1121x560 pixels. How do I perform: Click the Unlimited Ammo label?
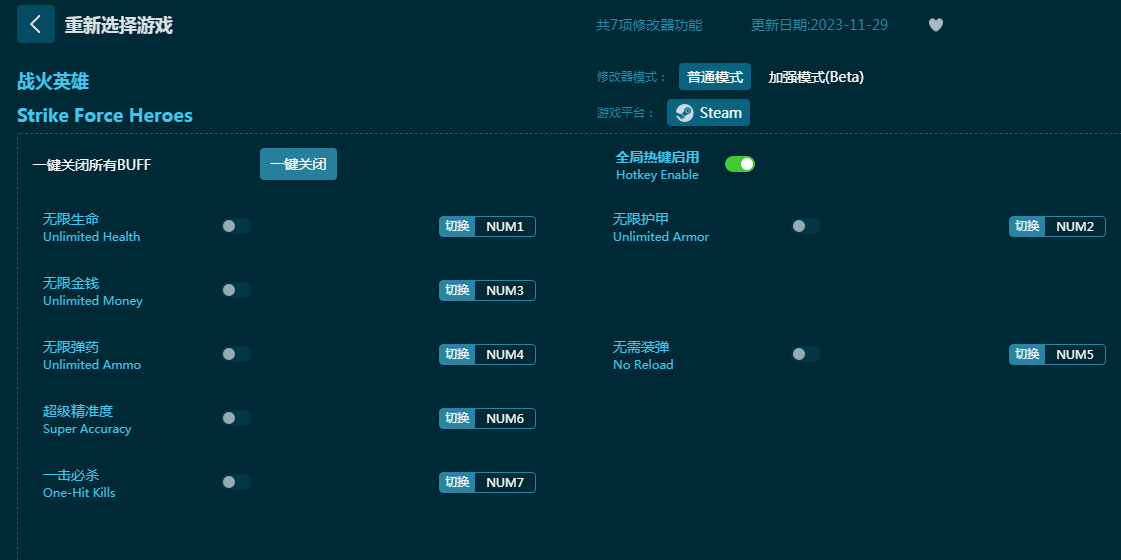click(92, 365)
